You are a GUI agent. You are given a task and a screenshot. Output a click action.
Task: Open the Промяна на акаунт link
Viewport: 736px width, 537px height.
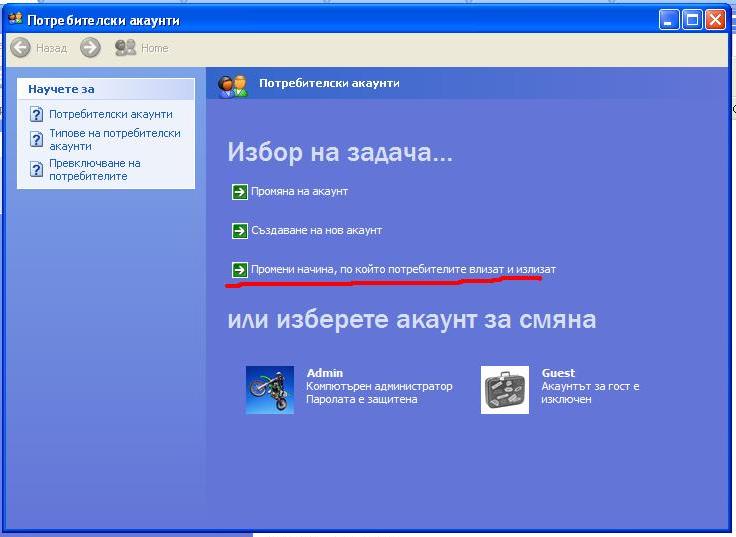click(x=299, y=191)
